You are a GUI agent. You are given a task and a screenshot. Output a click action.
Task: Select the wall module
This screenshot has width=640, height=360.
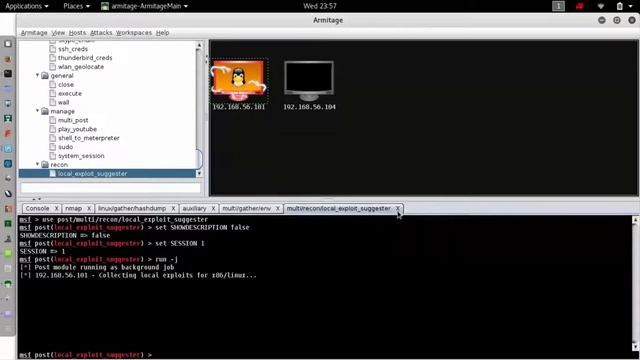63,102
